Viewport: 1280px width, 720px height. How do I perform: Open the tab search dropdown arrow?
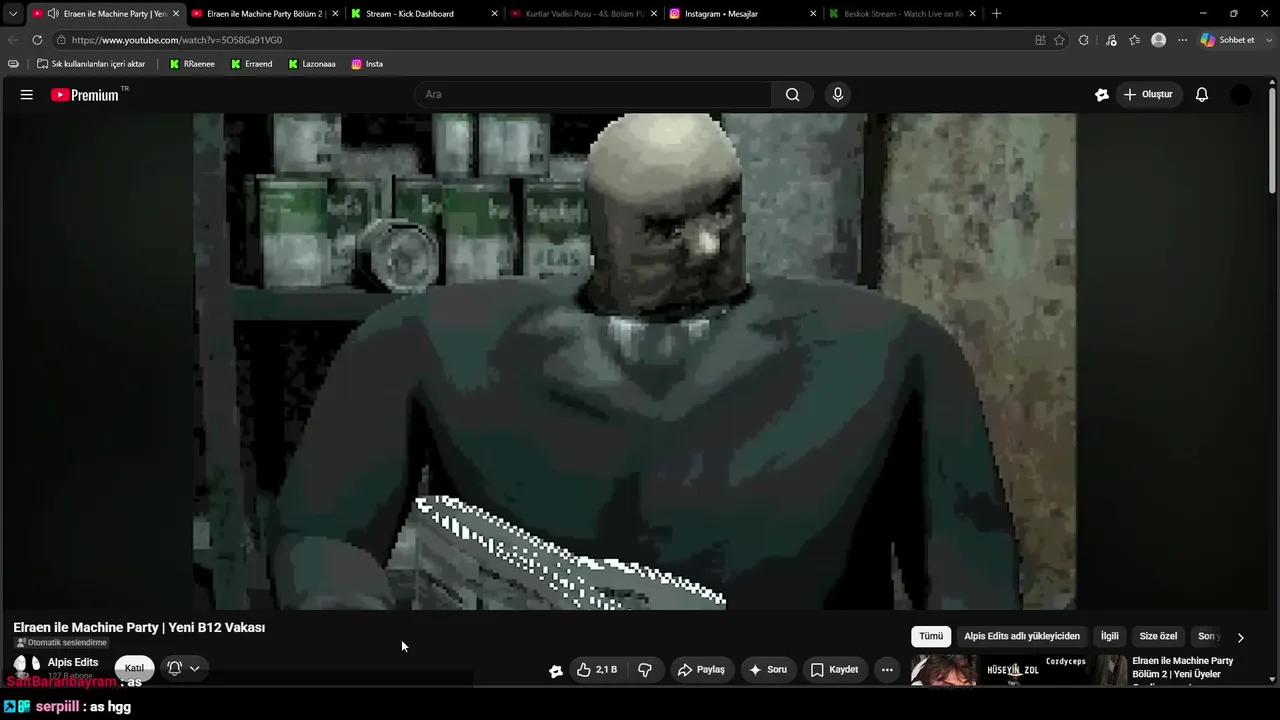13,14
